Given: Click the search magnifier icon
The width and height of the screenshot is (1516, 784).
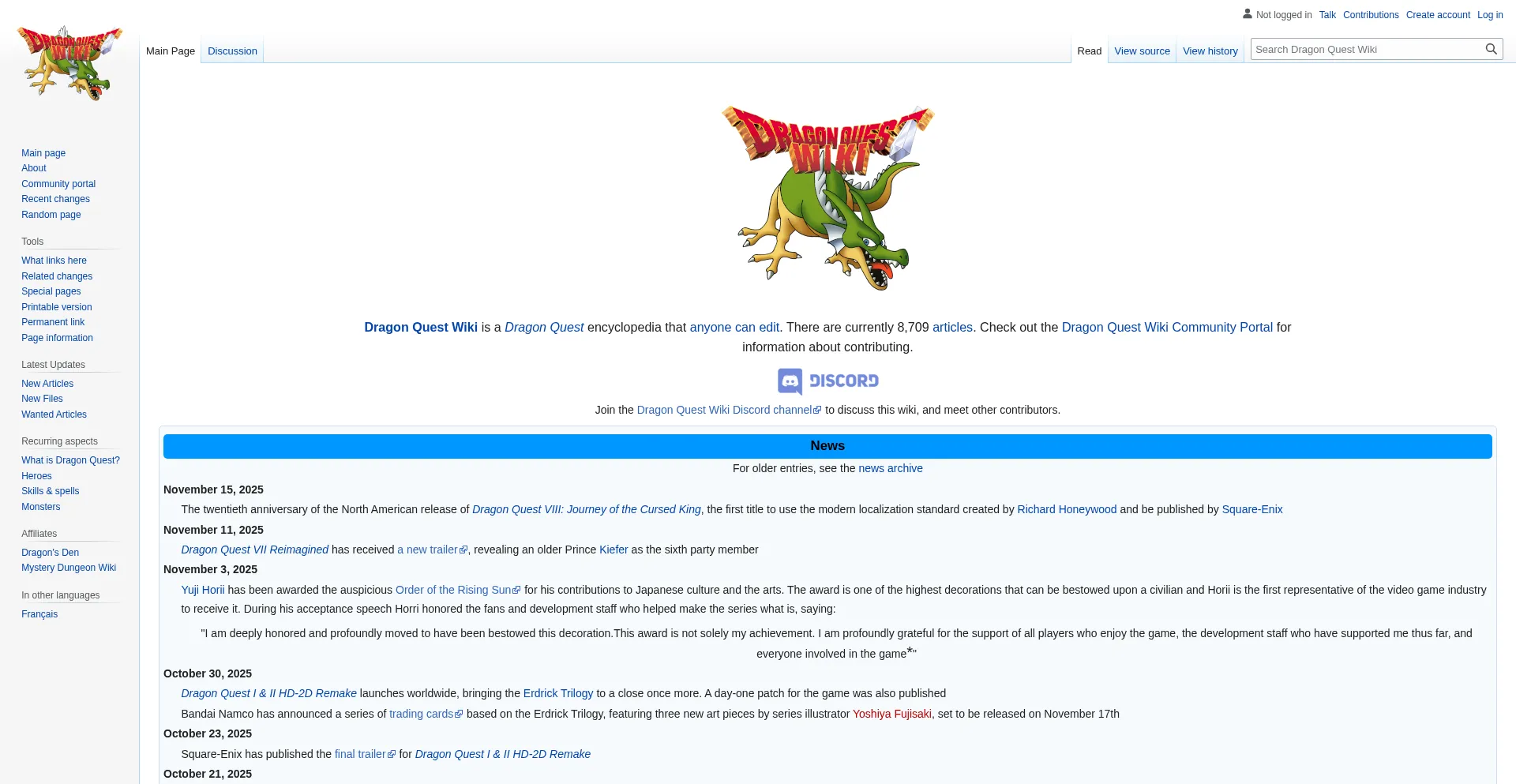Looking at the screenshot, I should pos(1491,48).
